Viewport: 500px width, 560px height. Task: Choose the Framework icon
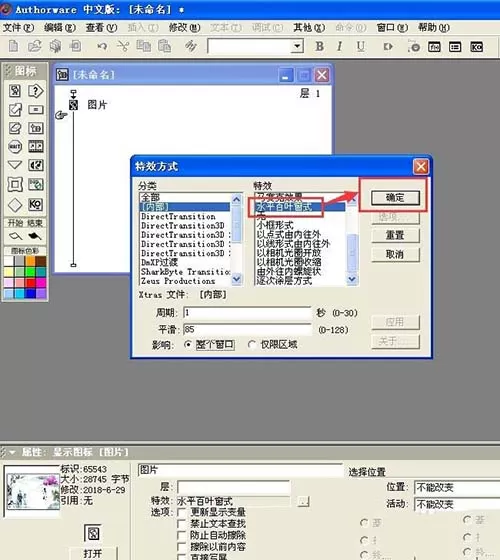coord(15,184)
